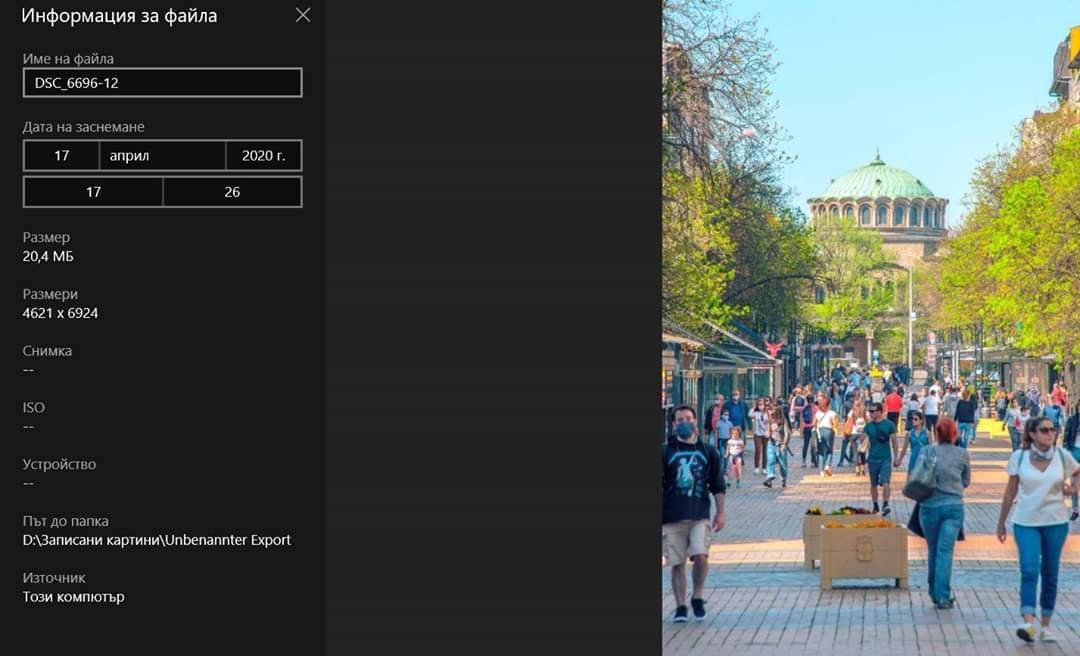Click the Този компютър source value
Screen dimensions: 1080x656
coord(74,597)
